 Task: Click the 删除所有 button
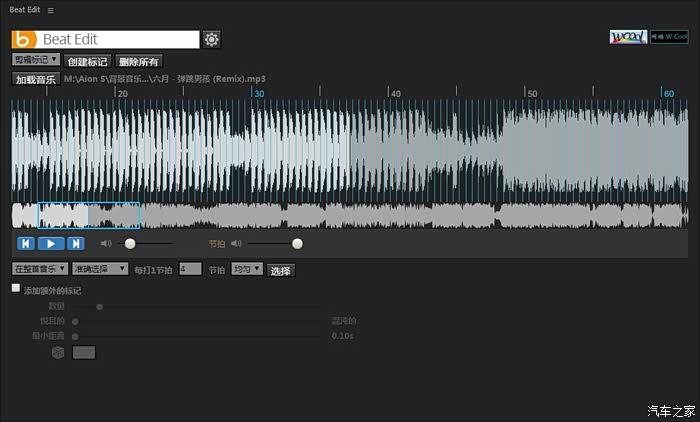pyautogui.click(x=138, y=62)
